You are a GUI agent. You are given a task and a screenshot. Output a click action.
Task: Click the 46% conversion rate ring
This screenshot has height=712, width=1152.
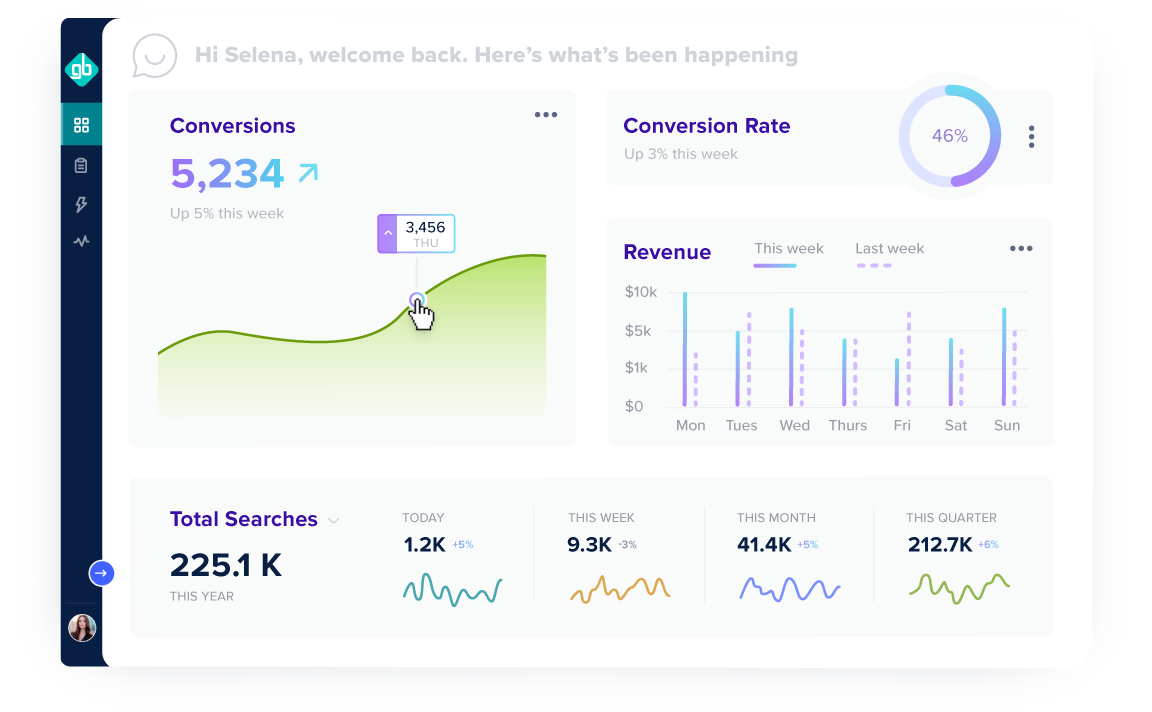click(949, 136)
